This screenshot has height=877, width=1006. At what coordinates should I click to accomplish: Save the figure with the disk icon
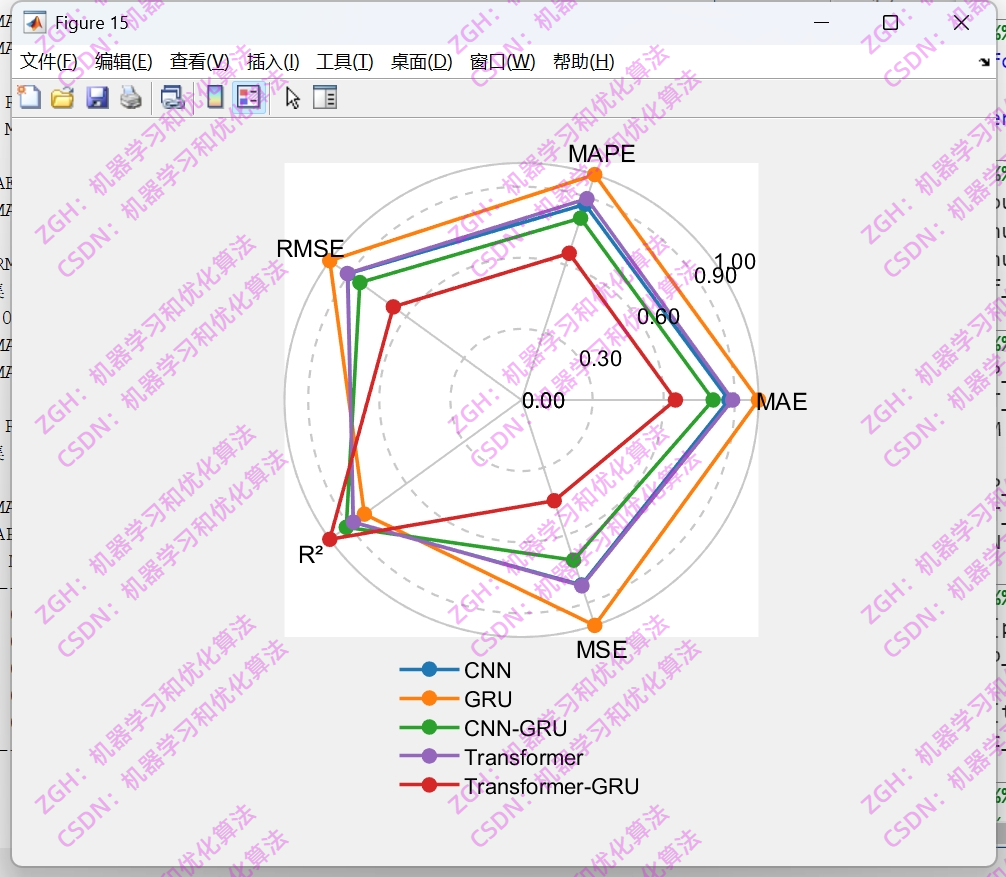click(x=97, y=98)
